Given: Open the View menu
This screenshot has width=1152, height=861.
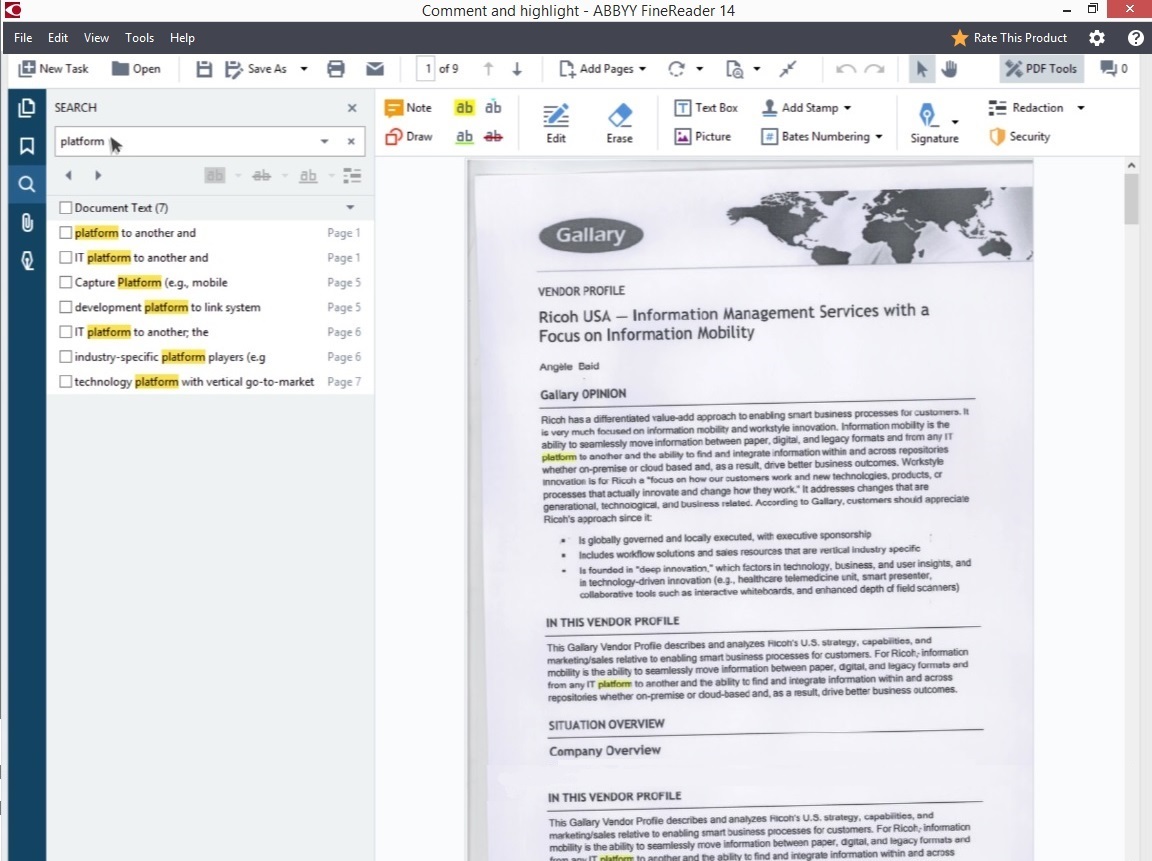Looking at the screenshot, I should 96,38.
